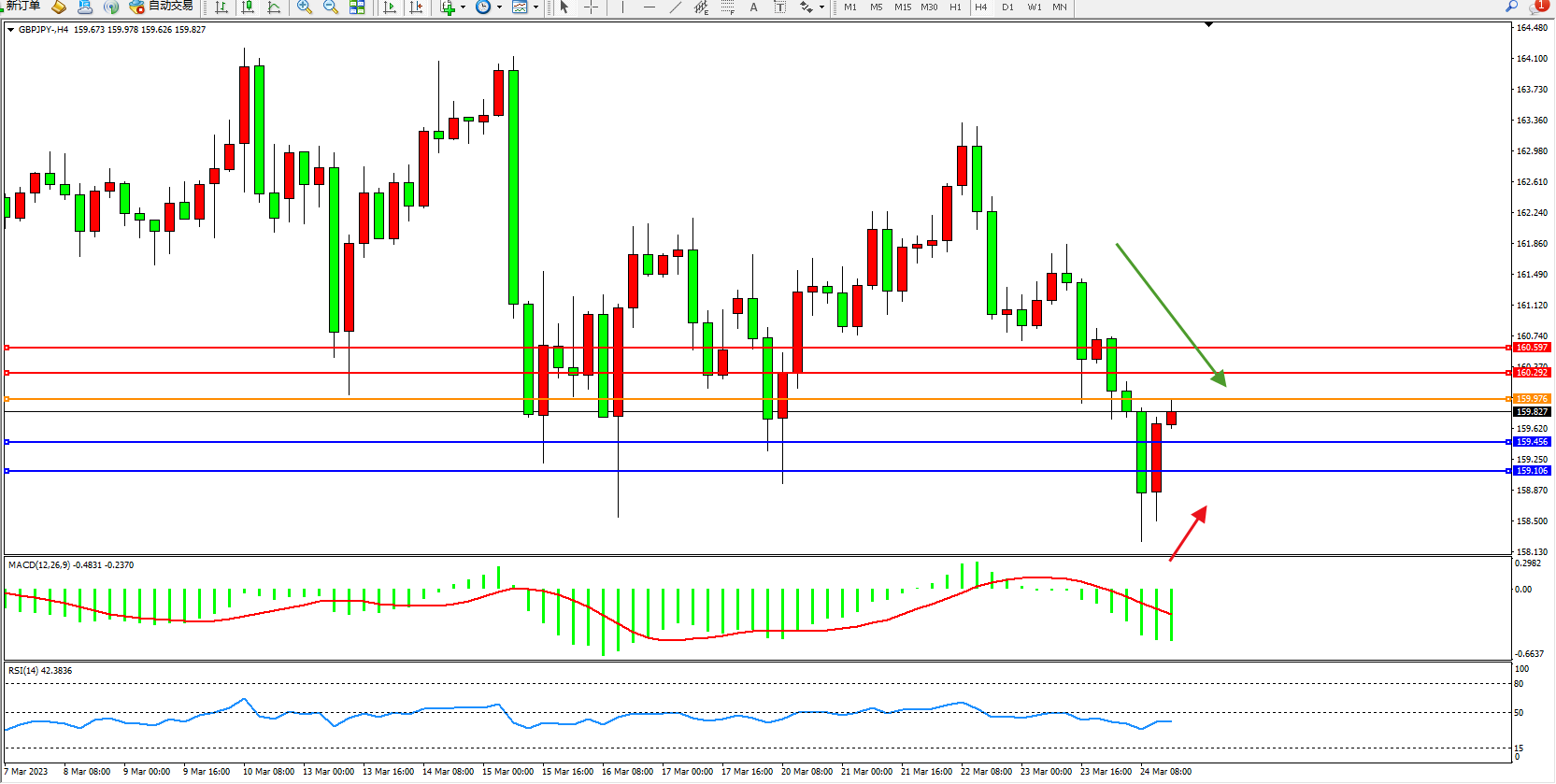Select the trendline drawing tool
1556x784 pixels.
tap(676, 7)
